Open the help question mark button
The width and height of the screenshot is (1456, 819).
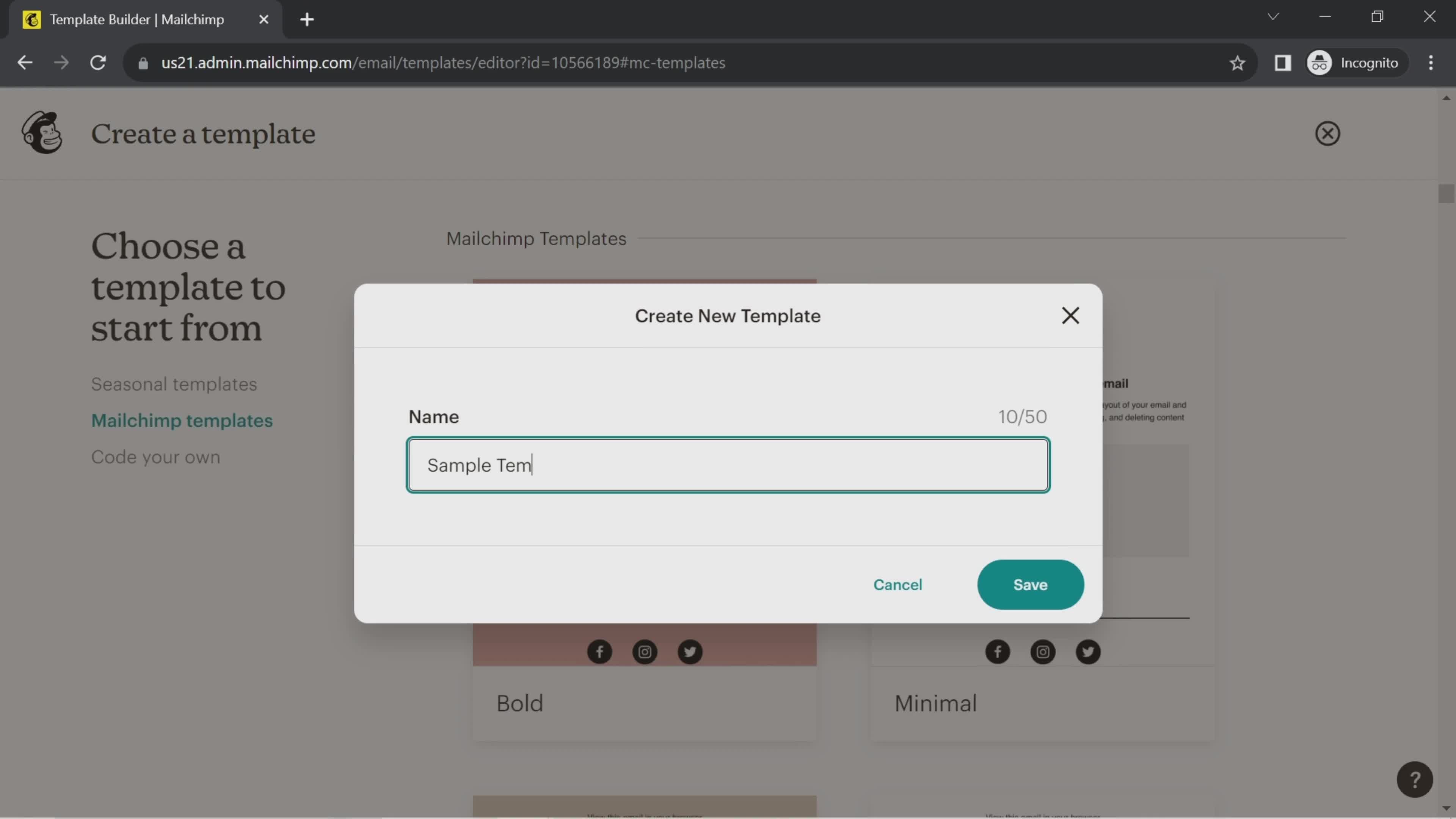coord(1414,780)
